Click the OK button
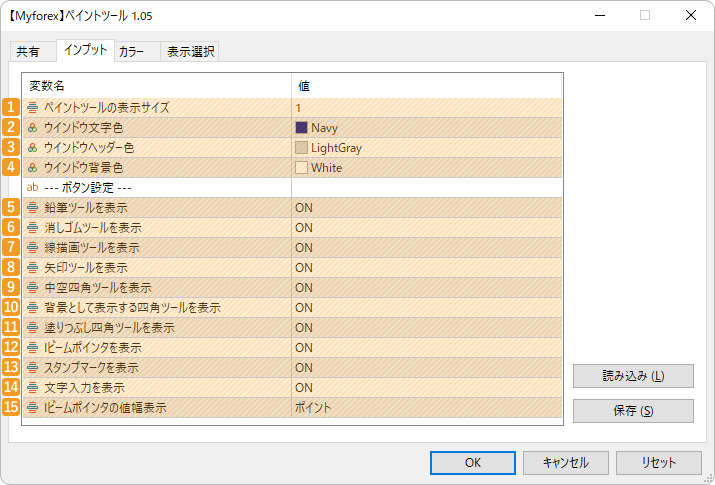 473,463
